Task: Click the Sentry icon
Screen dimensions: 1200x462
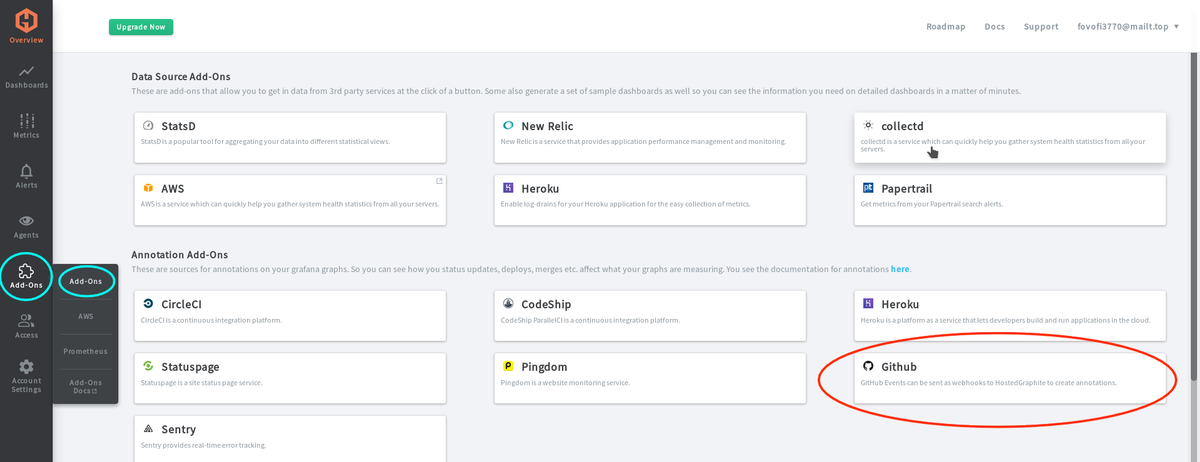Action: pyautogui.click(x=148, y=429)
